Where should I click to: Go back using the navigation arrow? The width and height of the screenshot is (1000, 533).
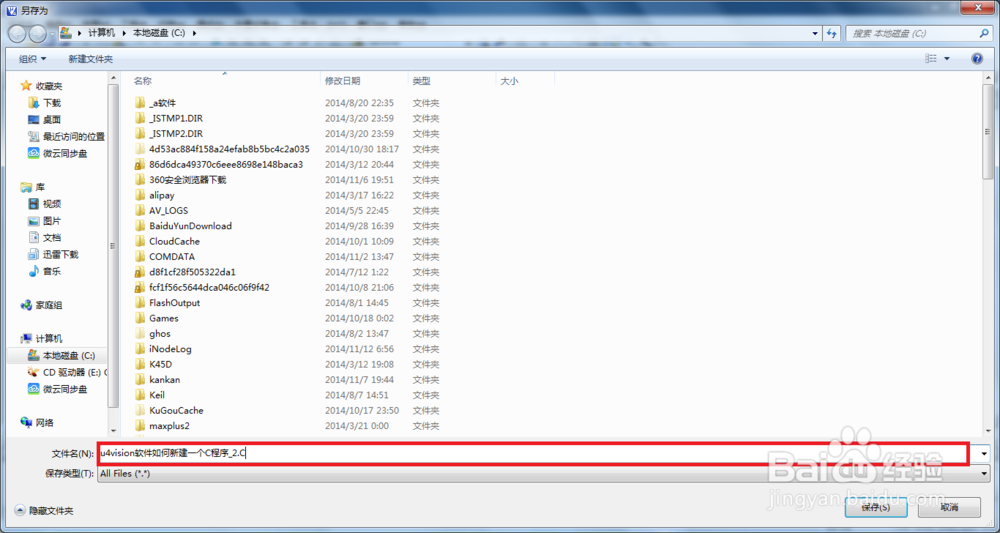pyautogui.click(x=18, y=33)
